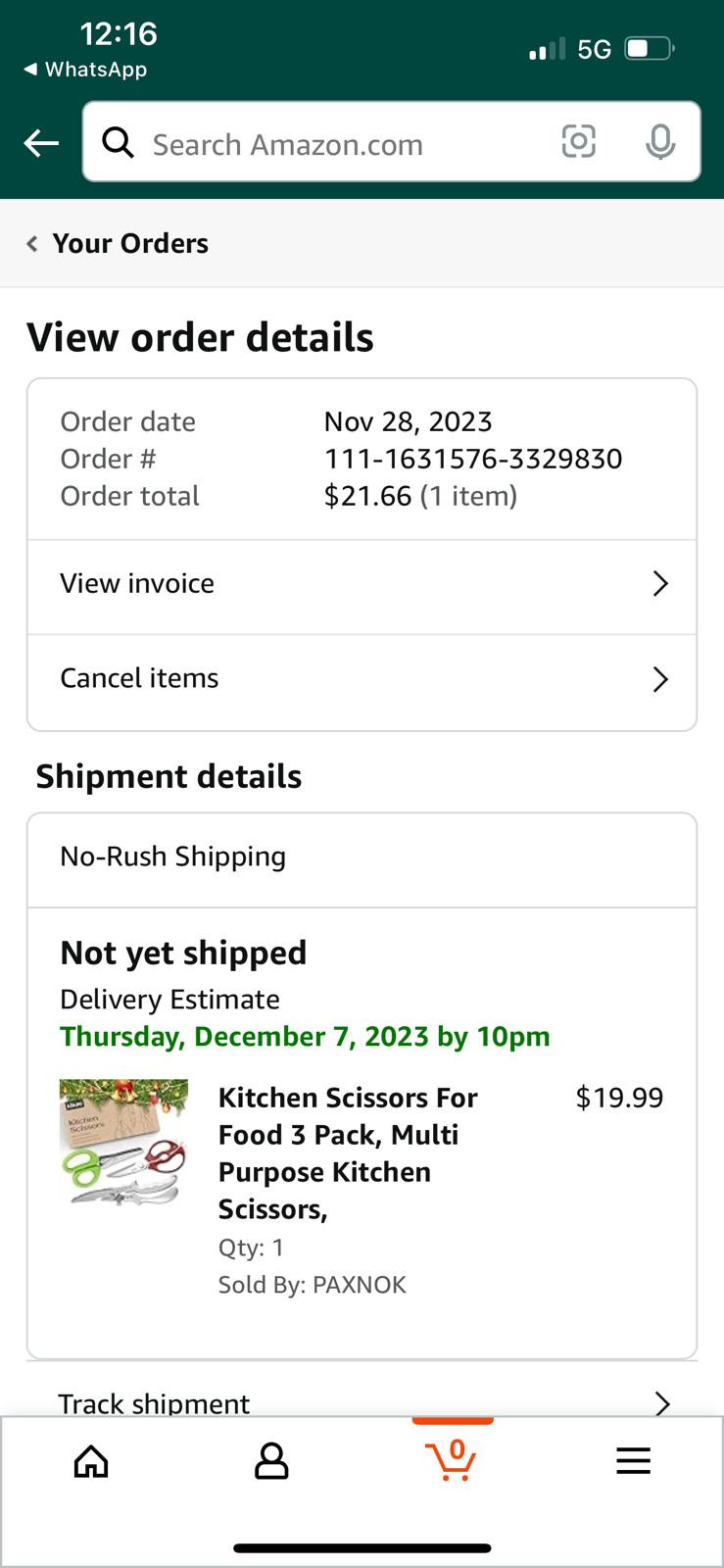Tap the microphone voice search icon
The height and width of the screenshot is (1568, 724).
660,143
